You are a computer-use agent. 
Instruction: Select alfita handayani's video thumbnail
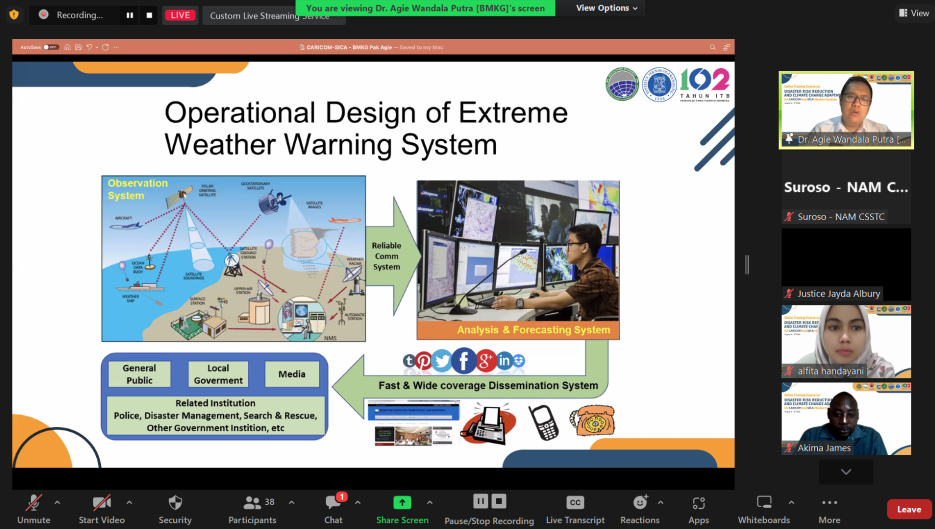pyautogui.click(x=846, y=341)
